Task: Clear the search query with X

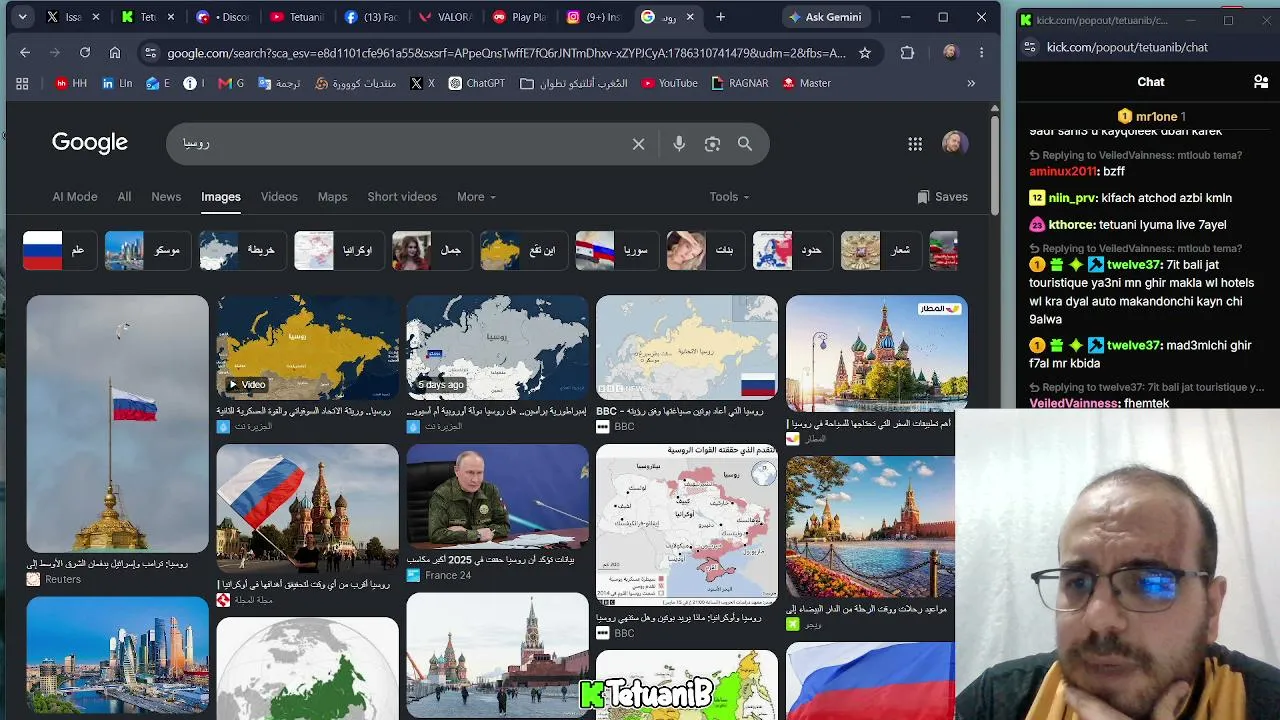Action: tap(638, 144)
